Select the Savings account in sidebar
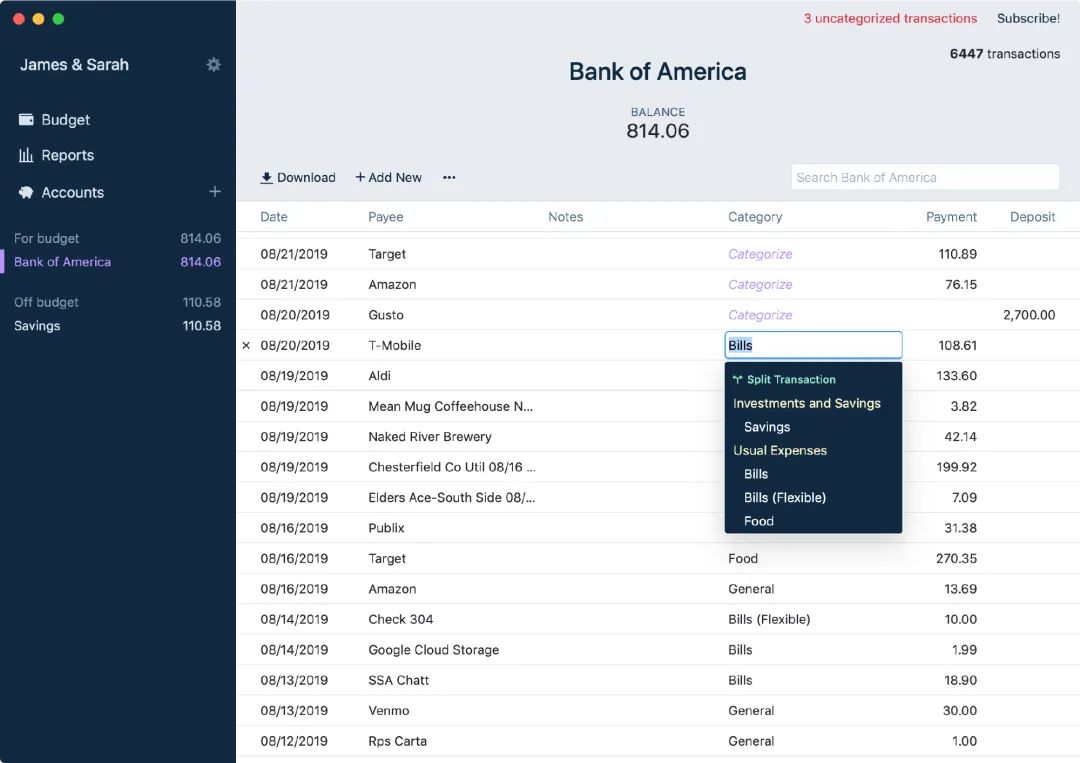 pyautogui.click(x=37, y=326)
